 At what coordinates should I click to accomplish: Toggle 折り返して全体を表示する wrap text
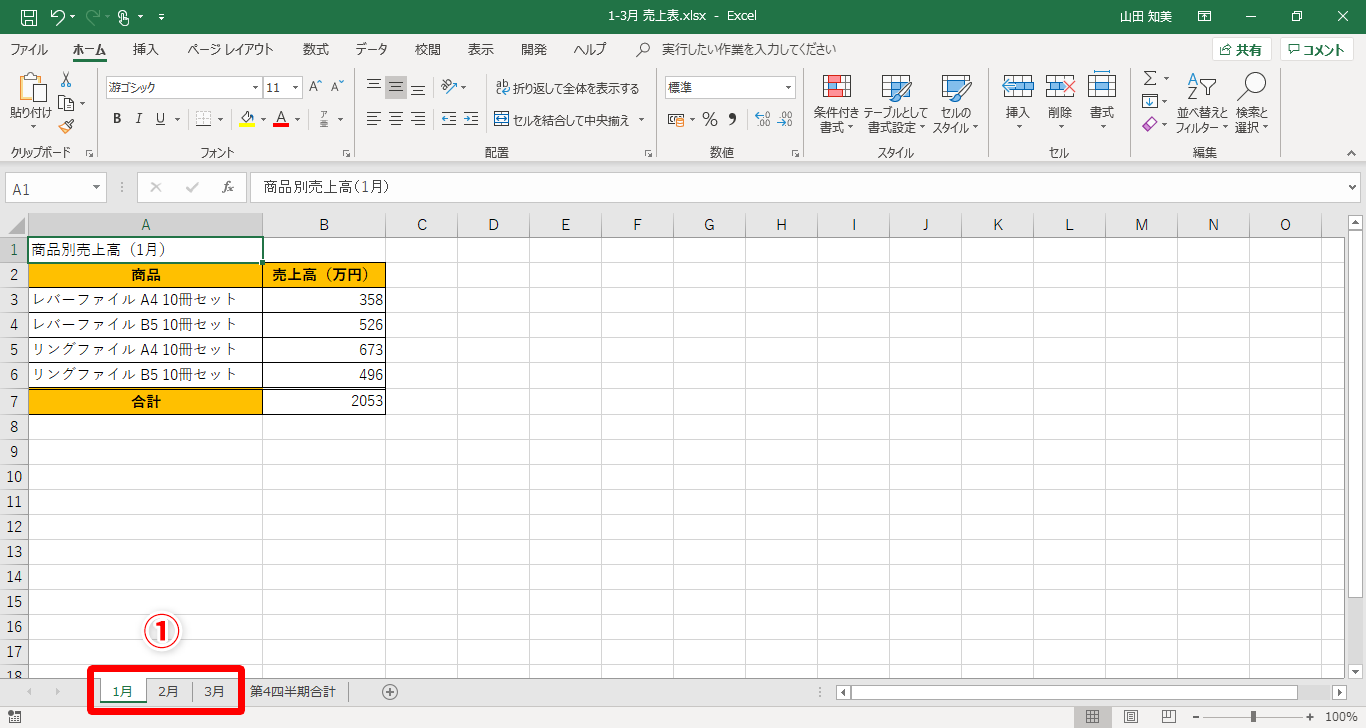tap(567, 88)
